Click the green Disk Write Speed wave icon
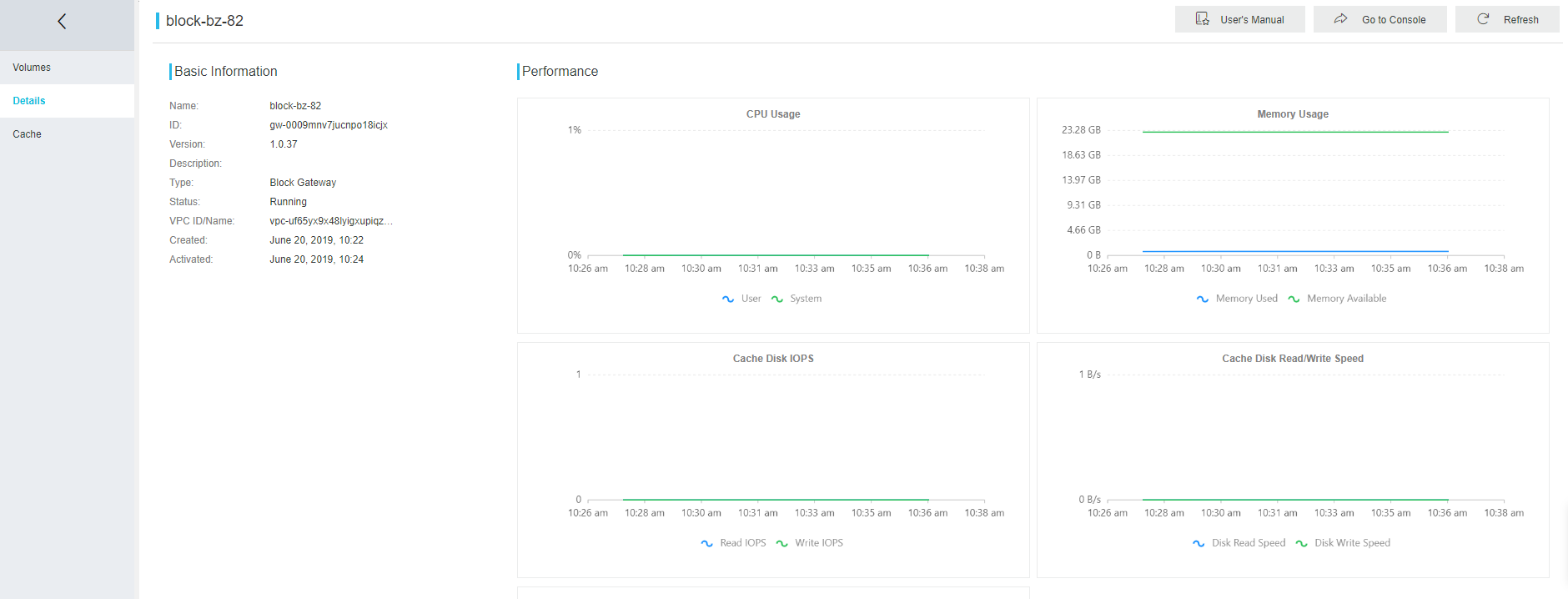The height and width of the screenshot is (599, 1568). 1301,543
